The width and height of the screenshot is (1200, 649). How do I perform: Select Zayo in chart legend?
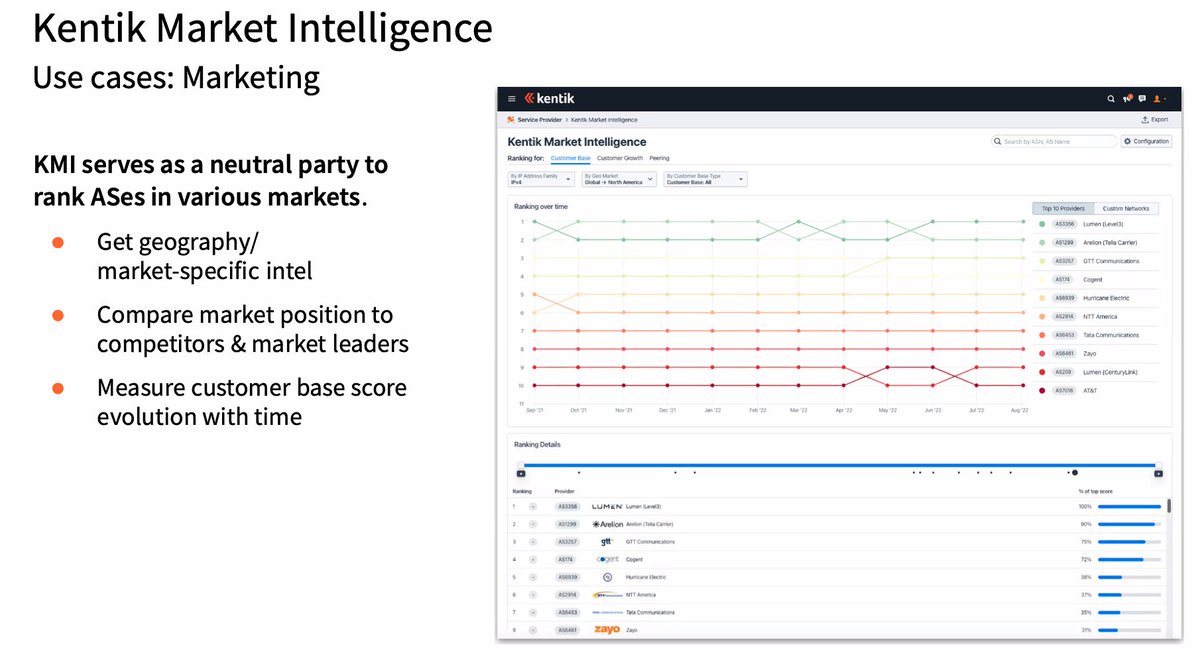pos(1088,353)
